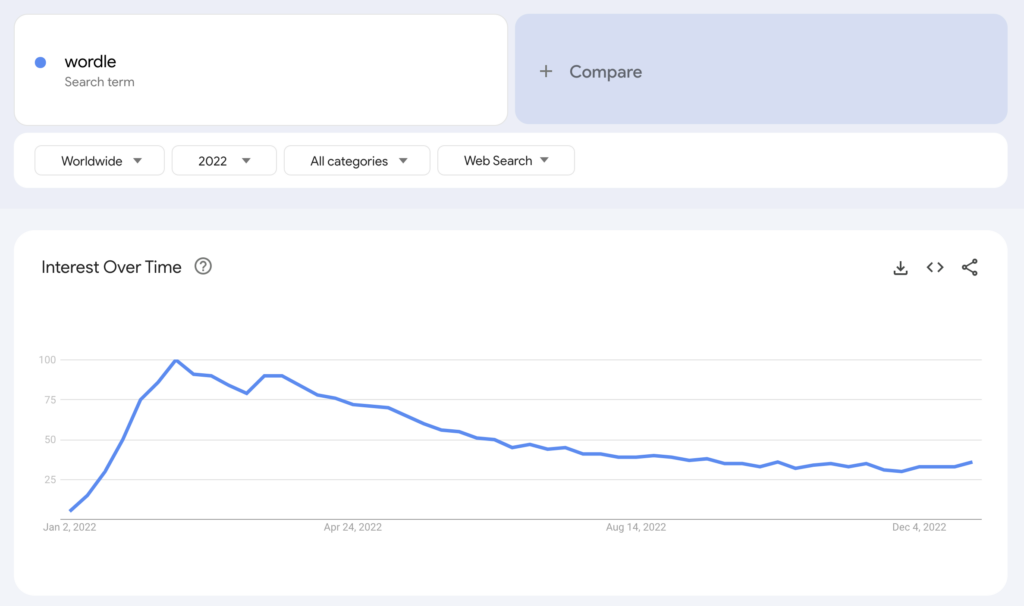Click the embed code icon

pos(935,267)
